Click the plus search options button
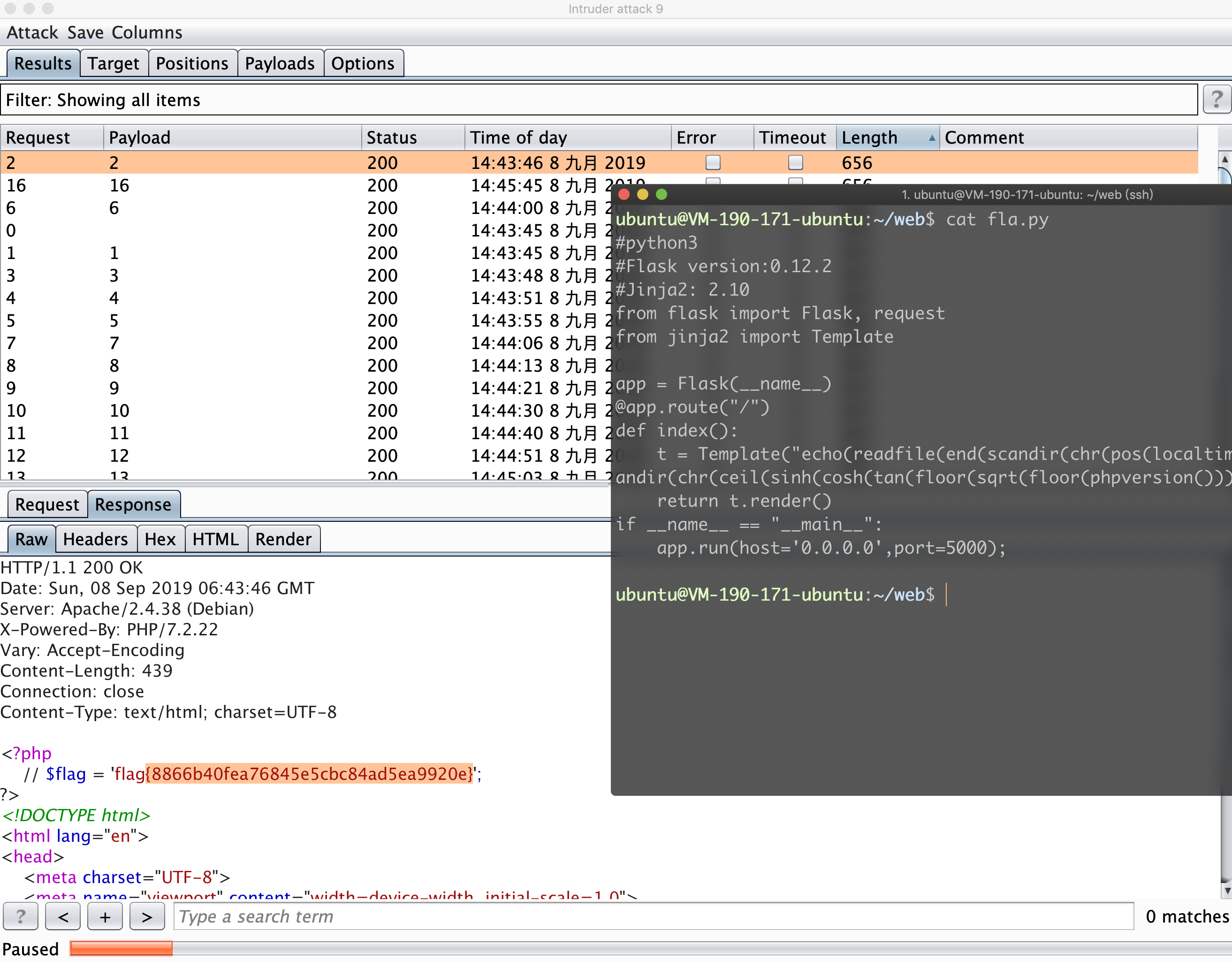 click(x=105, y=916)
